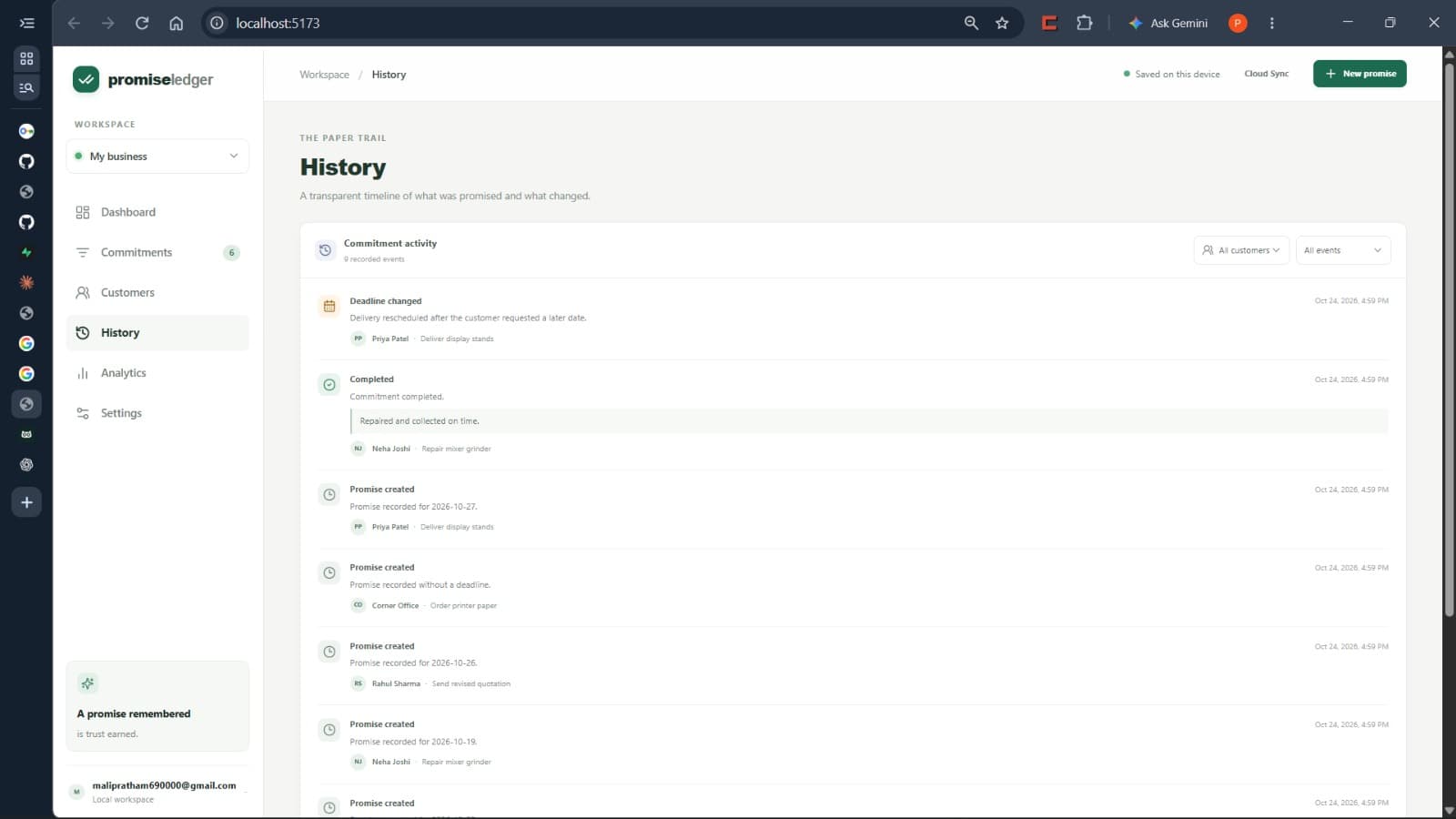
Task: Click the Completed checkmark icon
Action: coord(329,385)
